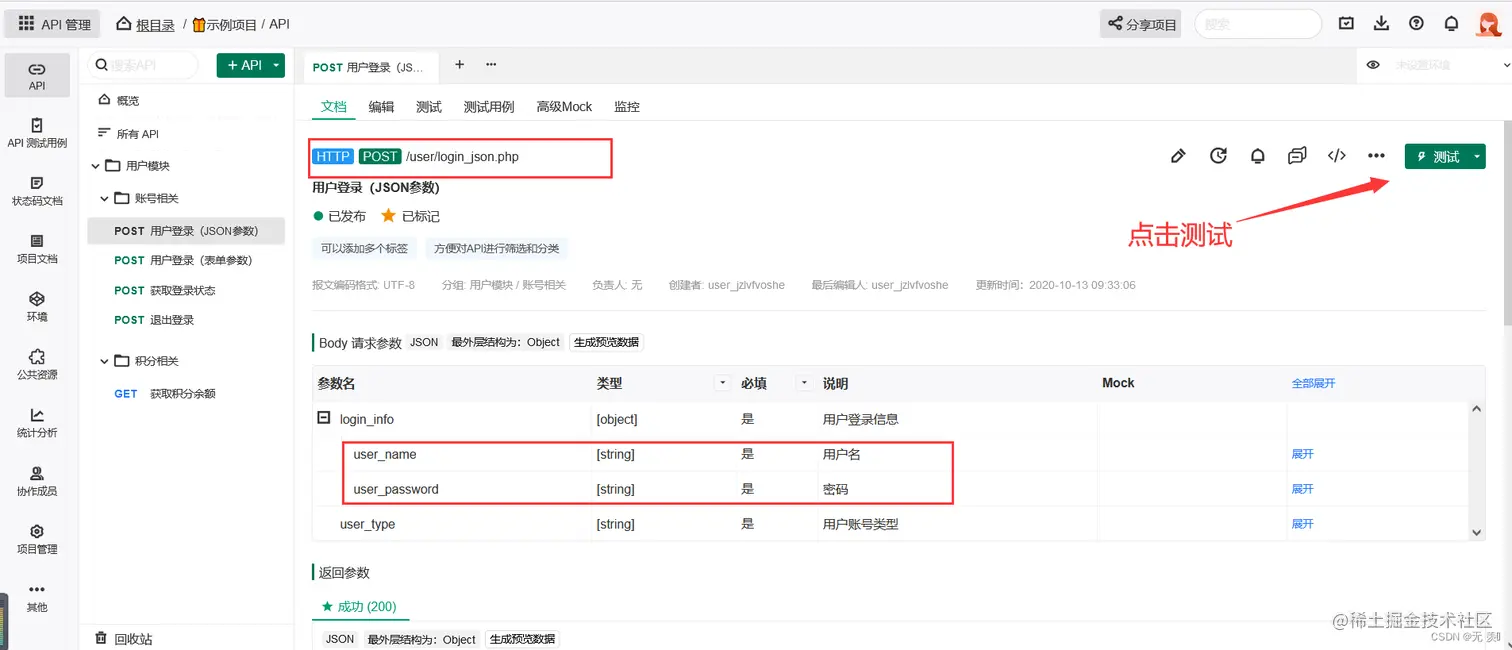Toggle the environment eye visibility icon
The height and width of the screenshot is (650, 1512).
click(x=1373, y=64)
